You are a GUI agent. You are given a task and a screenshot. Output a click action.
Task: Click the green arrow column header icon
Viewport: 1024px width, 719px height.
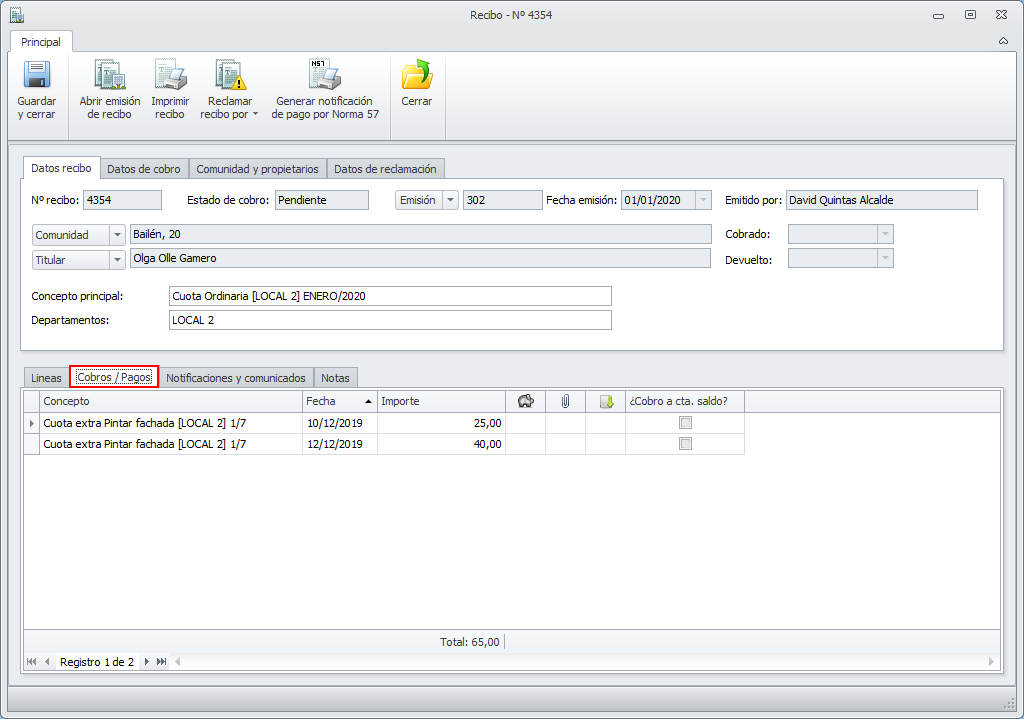(606, 401)
